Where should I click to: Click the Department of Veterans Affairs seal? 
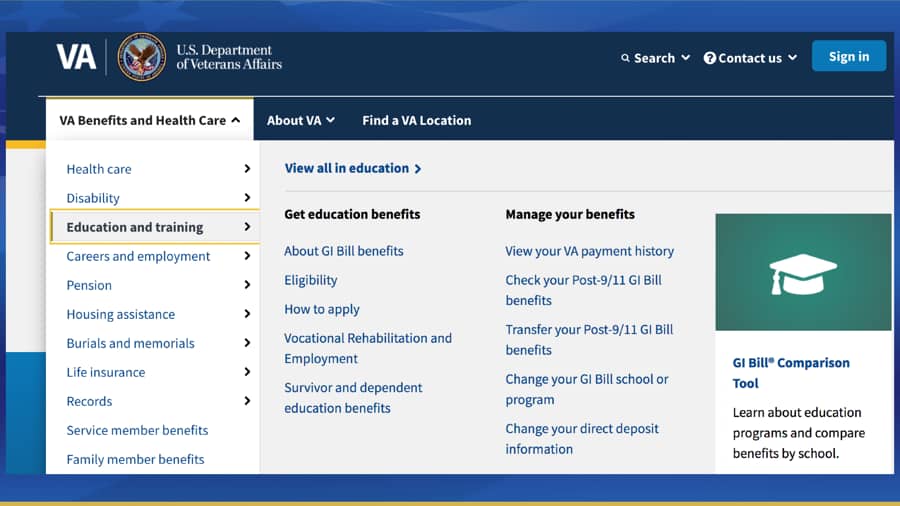[141, 57]
